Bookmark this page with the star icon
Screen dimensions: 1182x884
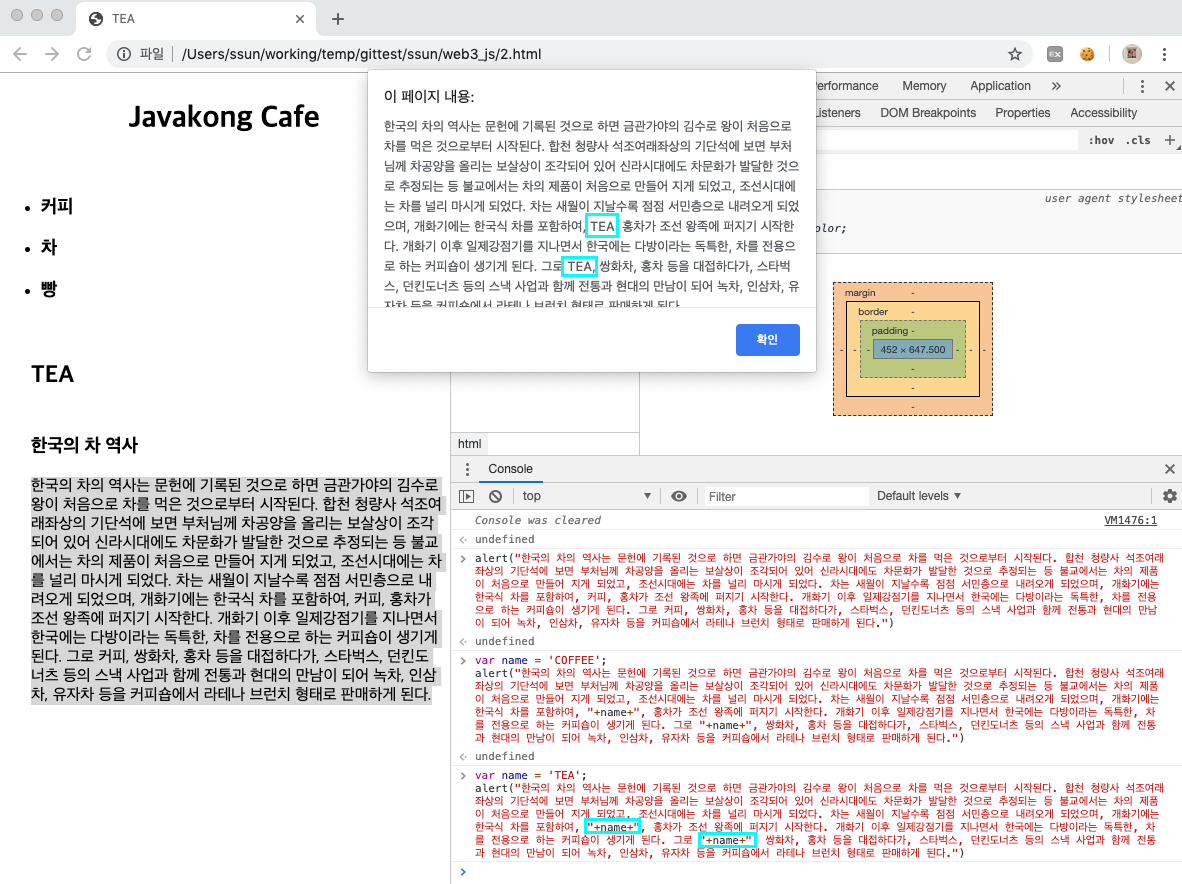tap(1015, 54)
